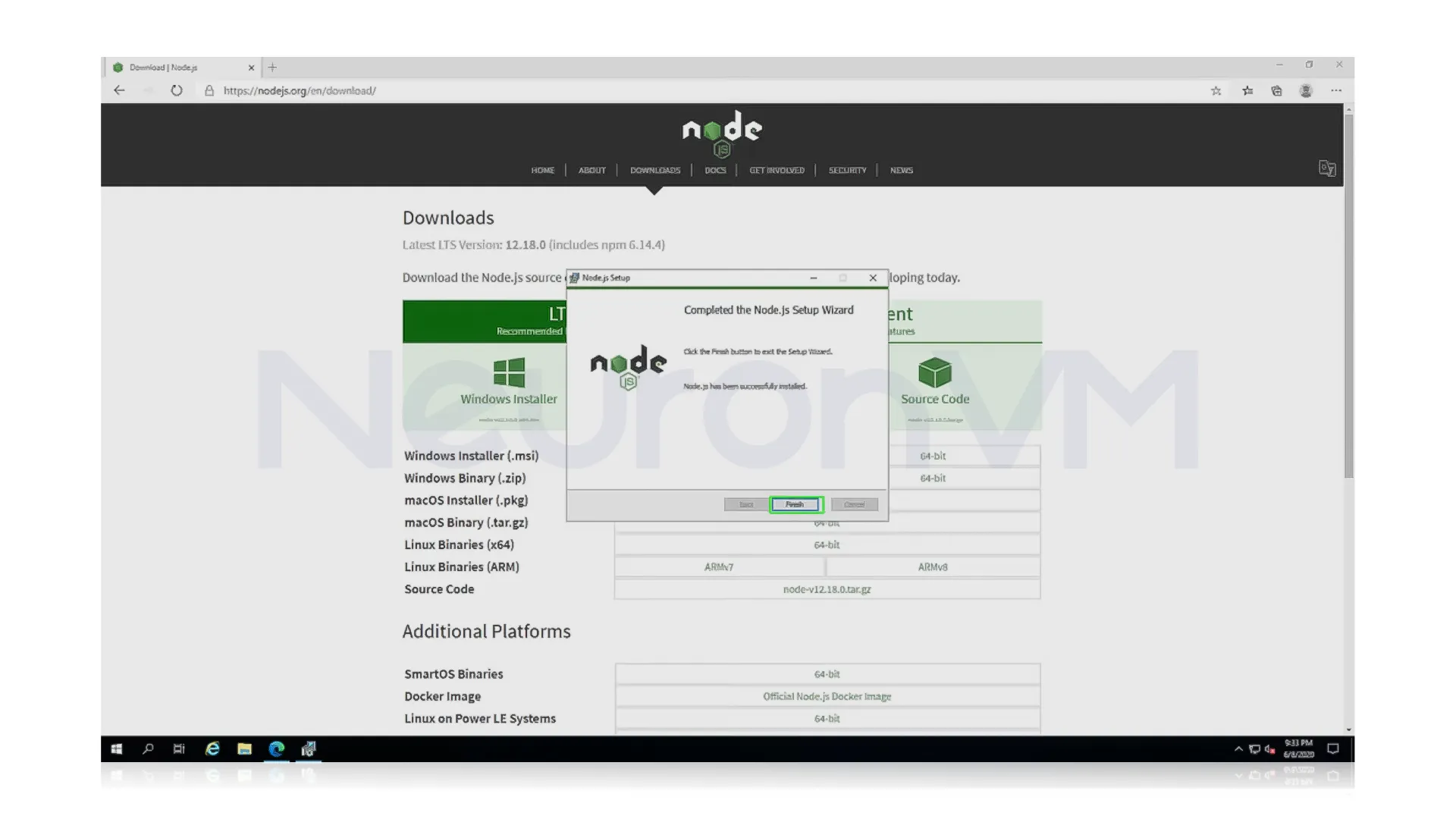Open the NEWS navigation item

(901, 171)
